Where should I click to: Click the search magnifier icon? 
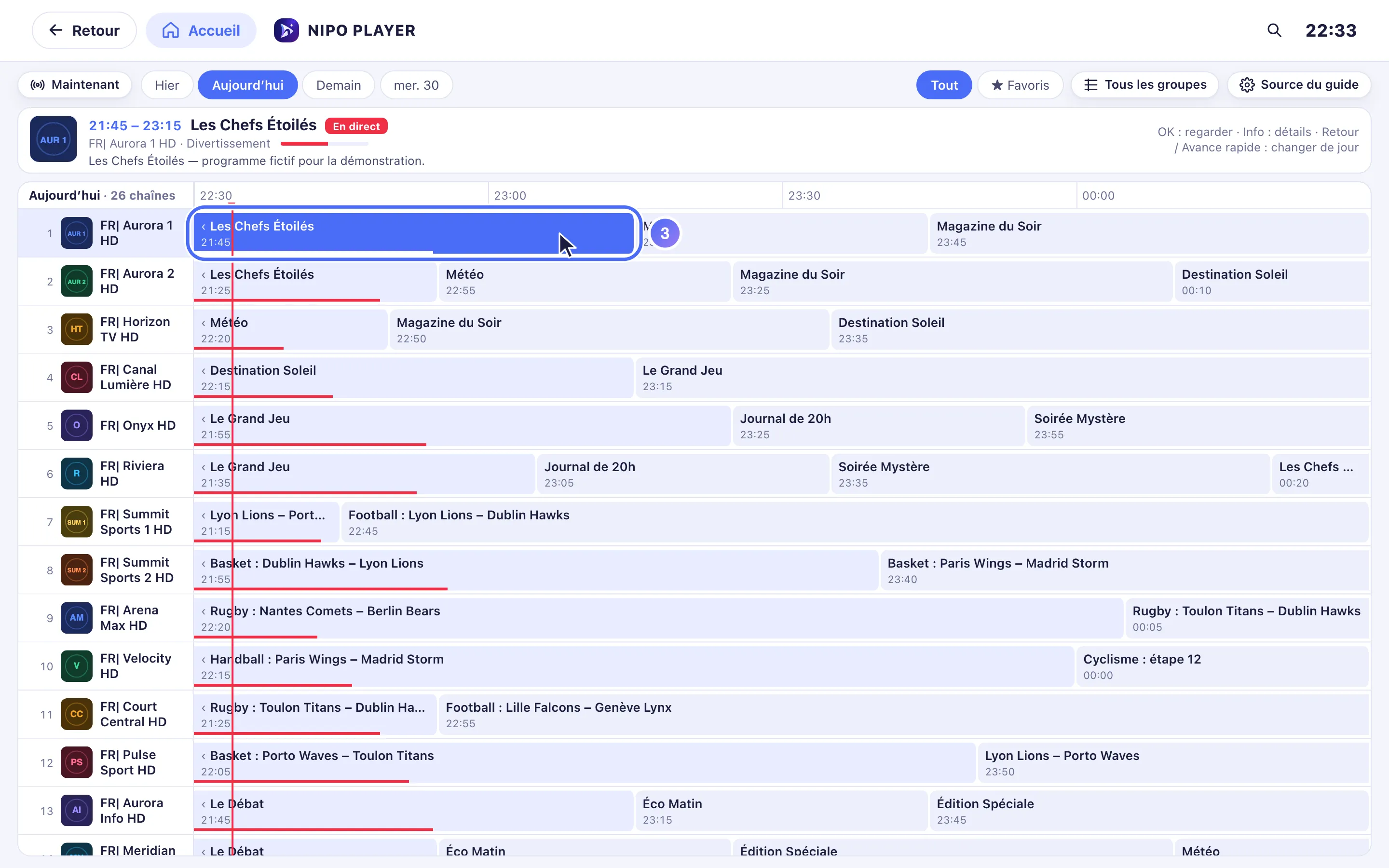[x=1274, y=30]
